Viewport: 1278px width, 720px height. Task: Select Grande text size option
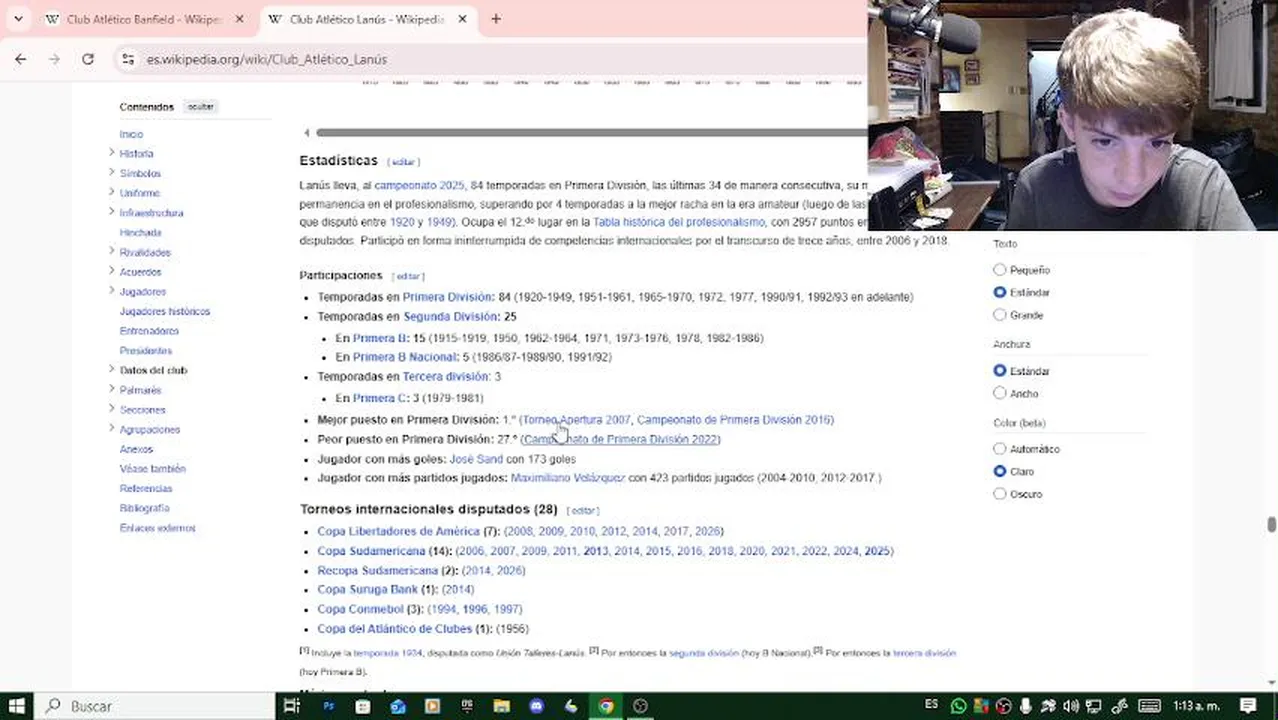point(1000,315)
